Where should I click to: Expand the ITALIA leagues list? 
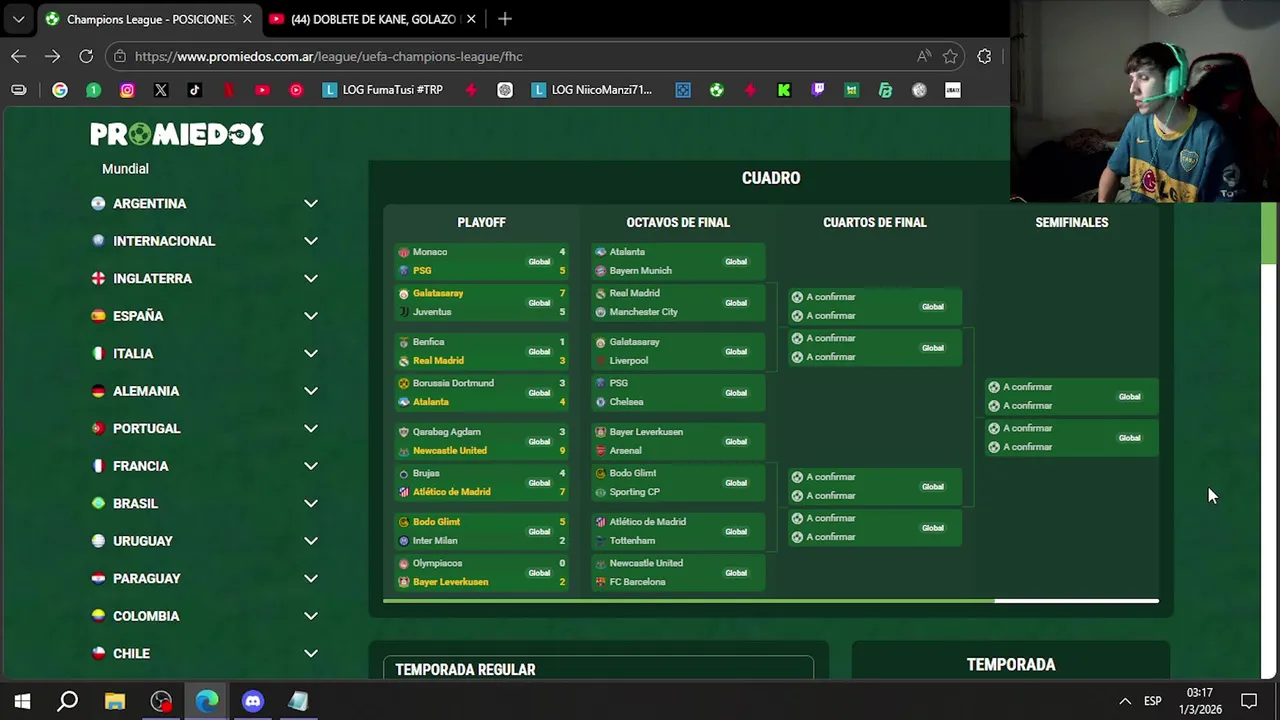311,353
